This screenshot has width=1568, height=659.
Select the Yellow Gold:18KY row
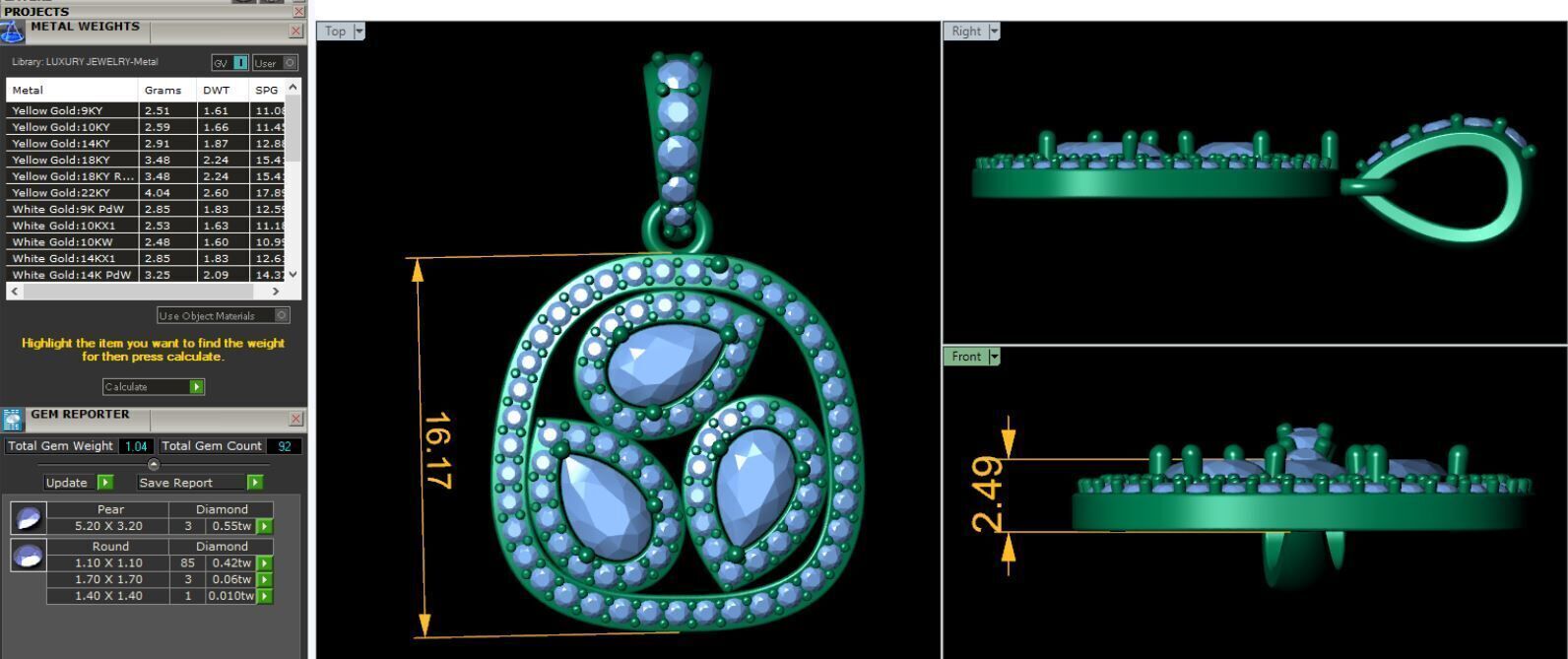pyautogui.click(x=146, y=160)
